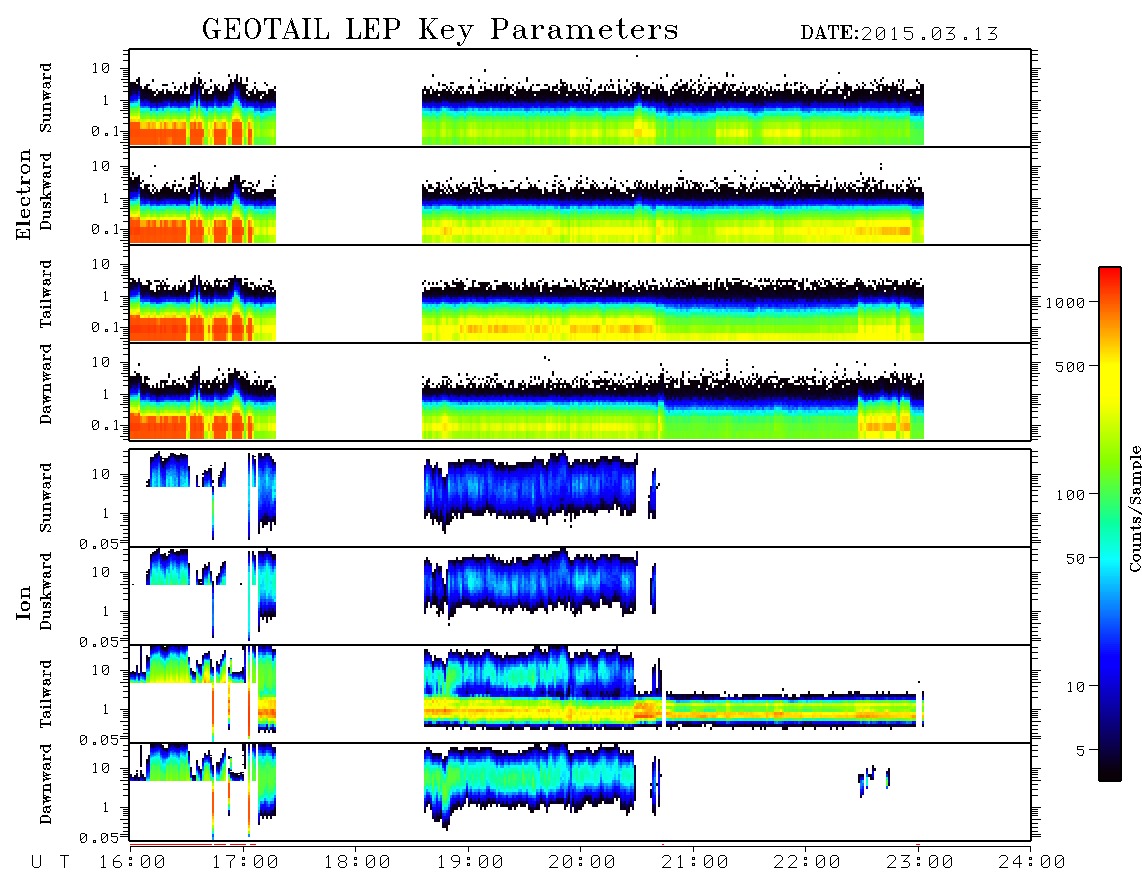Click the Electron Tailward panel label
1142x880 pixels.
tap(46, 294)
